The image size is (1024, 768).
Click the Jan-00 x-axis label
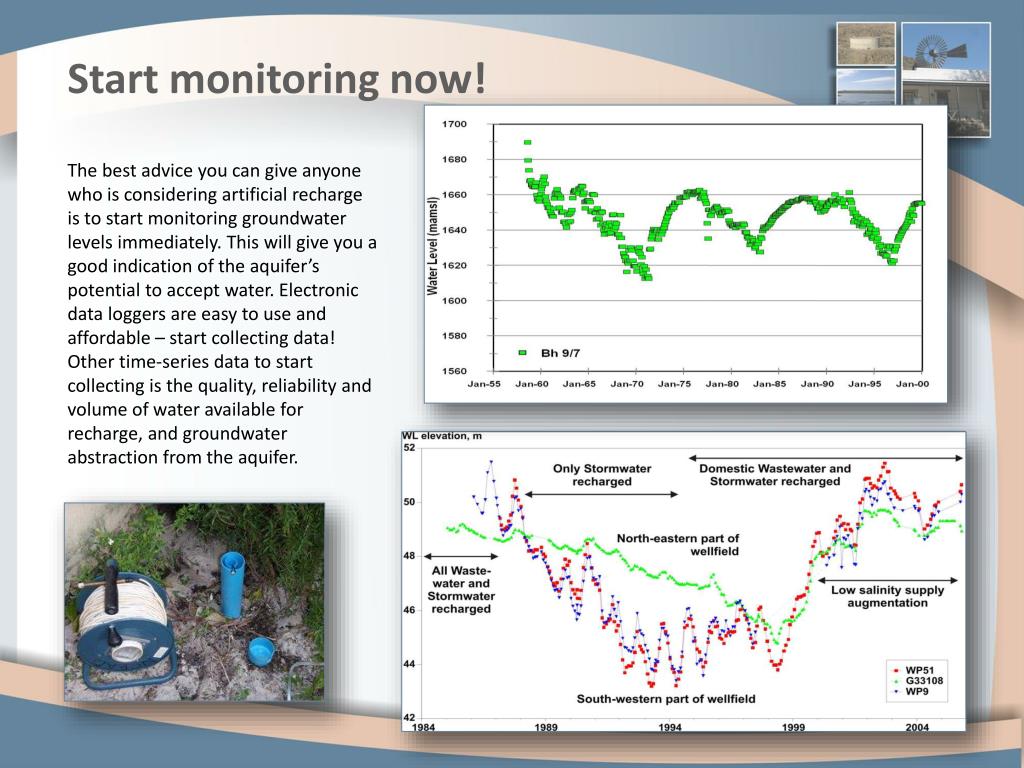912,384
